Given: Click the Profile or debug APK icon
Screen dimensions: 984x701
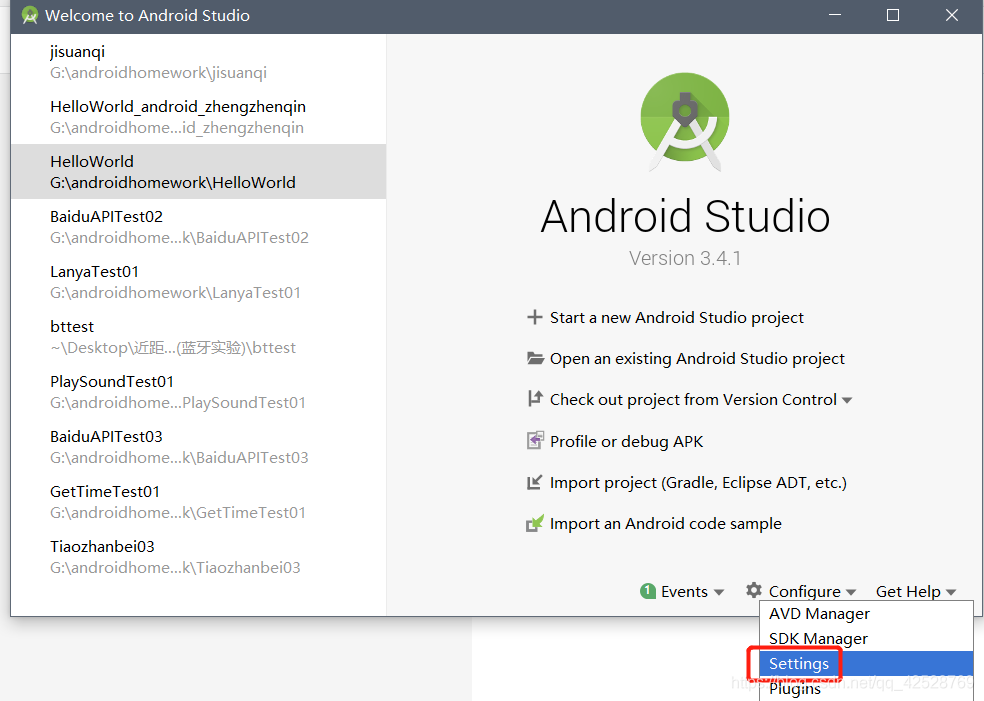Looking at the screenshot, I should coord(535,441).
